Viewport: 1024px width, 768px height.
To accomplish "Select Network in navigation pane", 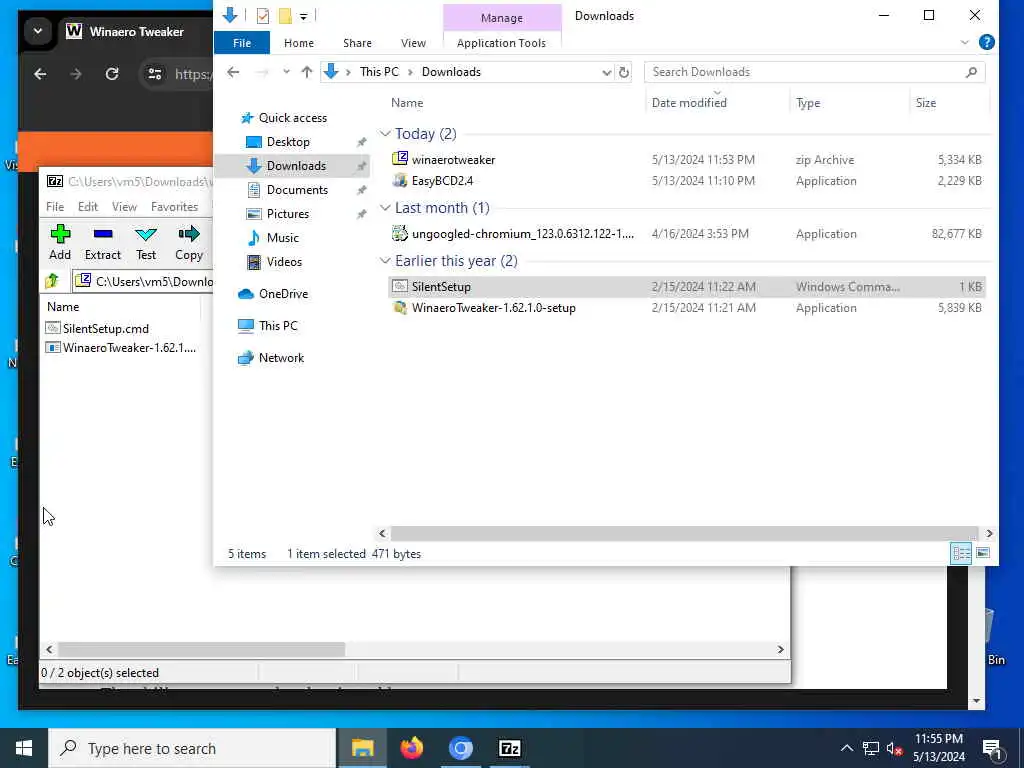I will tap(281, 358).
